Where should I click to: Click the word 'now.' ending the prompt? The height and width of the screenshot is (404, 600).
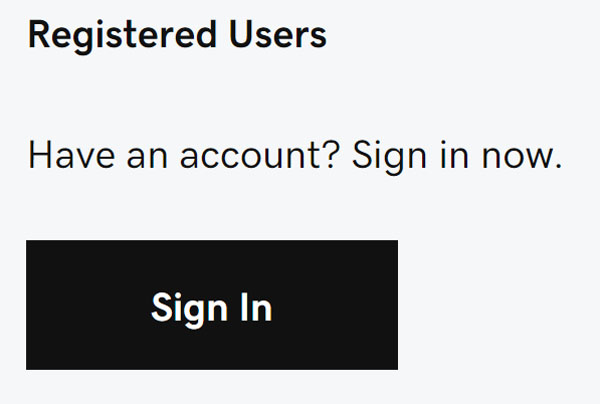click(522, 157)
